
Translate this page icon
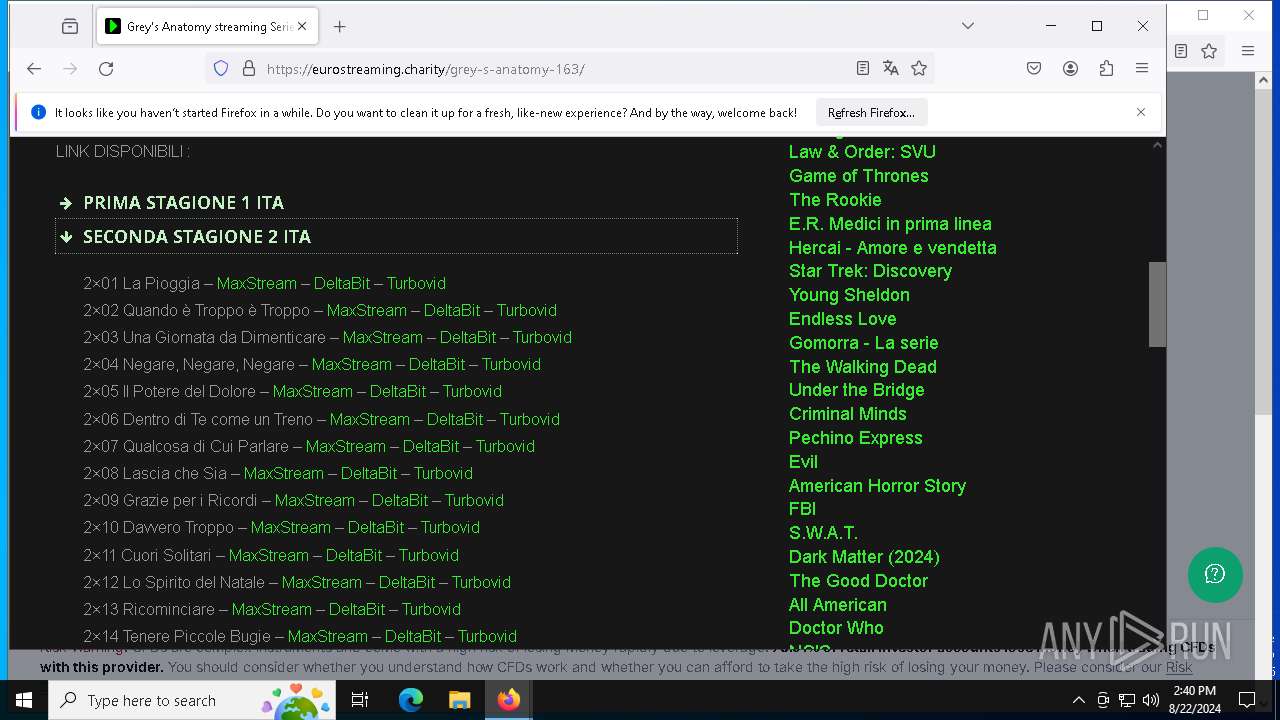click(891, 69)
